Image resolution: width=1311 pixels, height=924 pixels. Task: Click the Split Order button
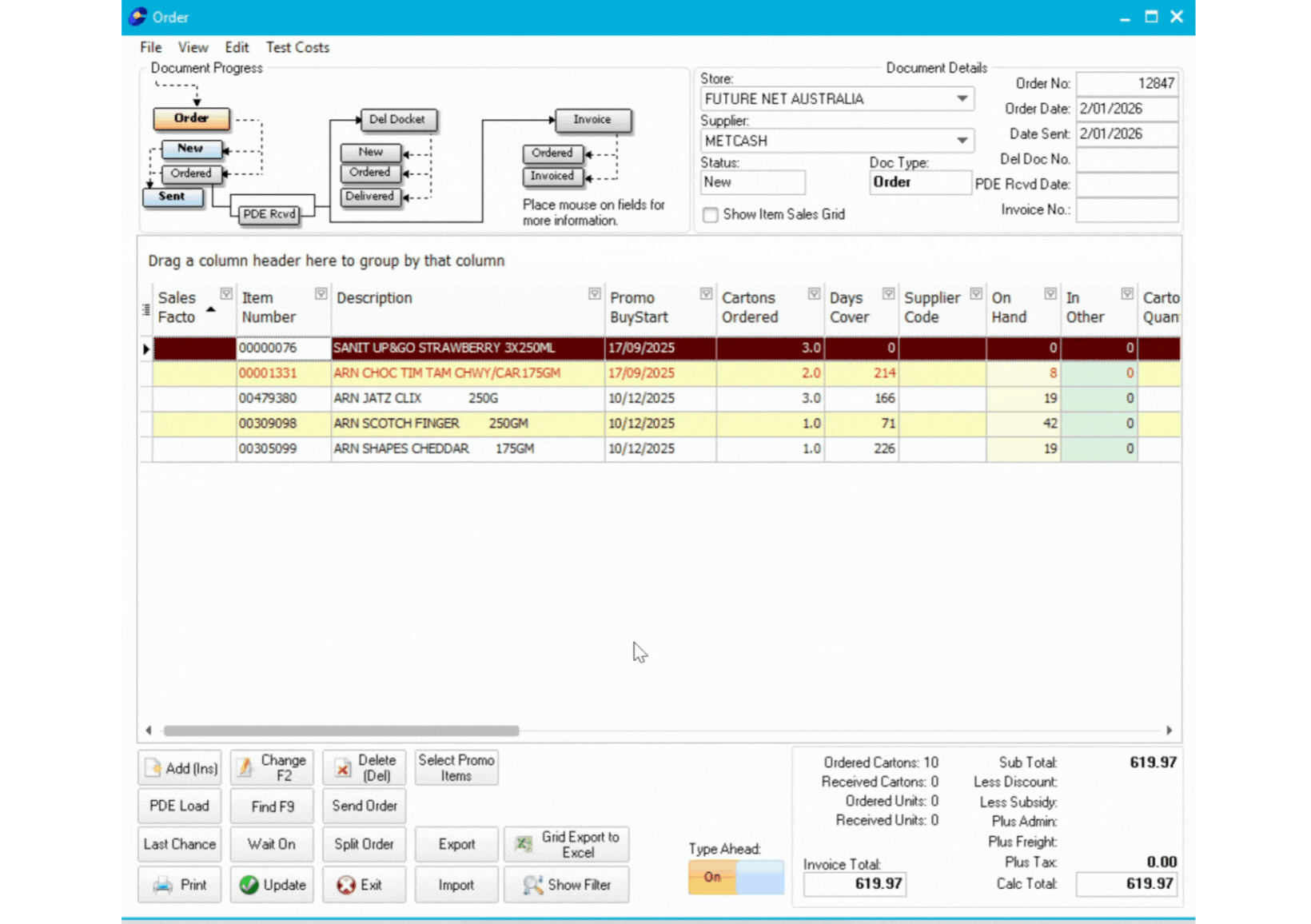pos(364,844)
